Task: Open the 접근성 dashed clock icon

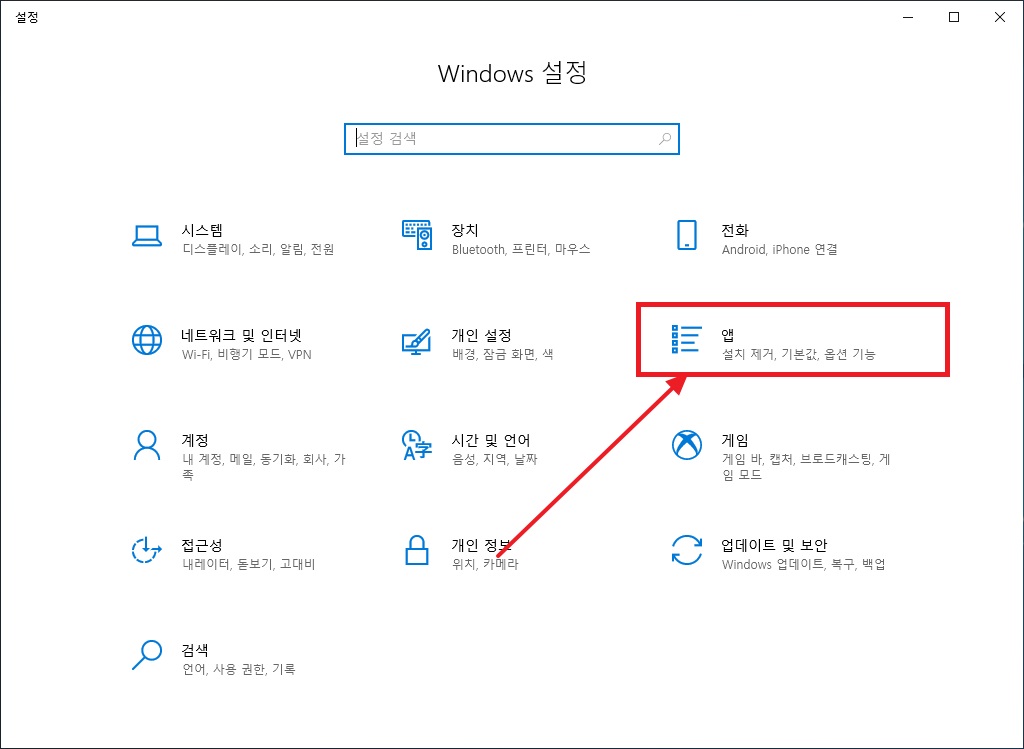Action: pos(146,550)
